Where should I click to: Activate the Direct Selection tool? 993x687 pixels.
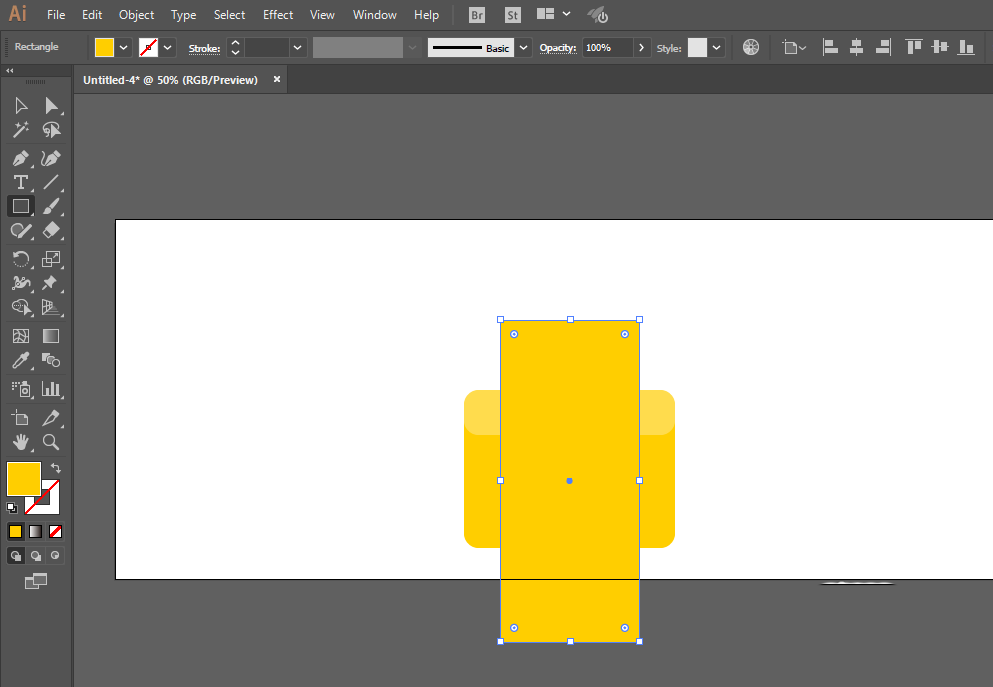tap(51, 106)
